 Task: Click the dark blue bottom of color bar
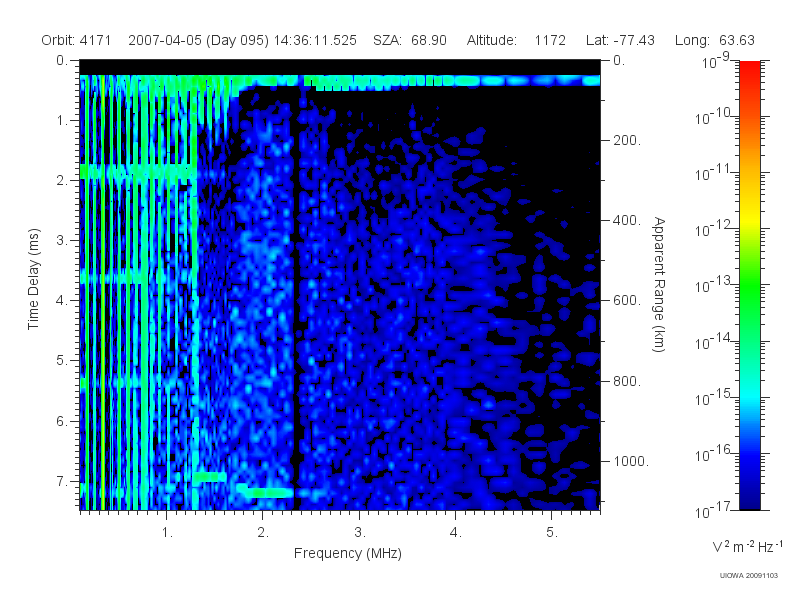(x=749, y=501)
